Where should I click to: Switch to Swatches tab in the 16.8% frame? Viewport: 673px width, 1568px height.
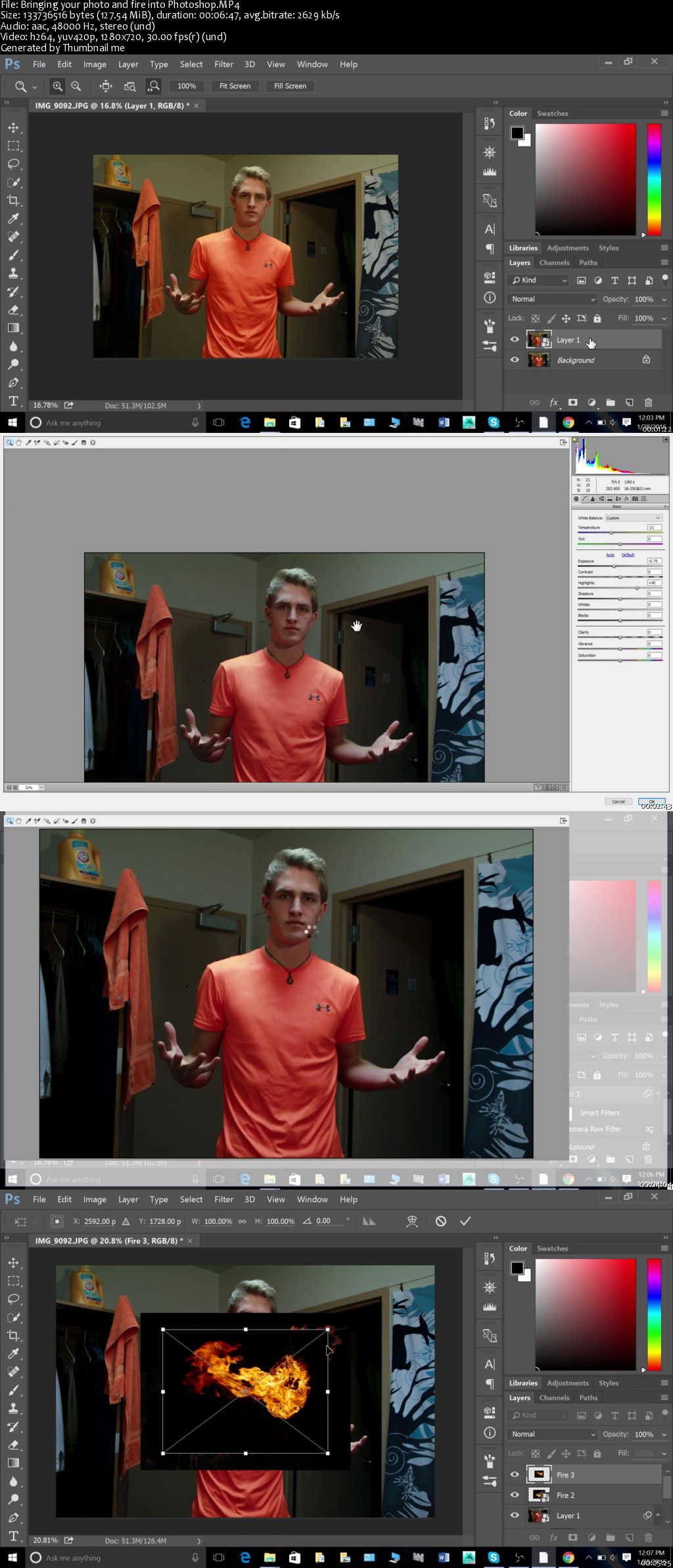tap(552, 113)
